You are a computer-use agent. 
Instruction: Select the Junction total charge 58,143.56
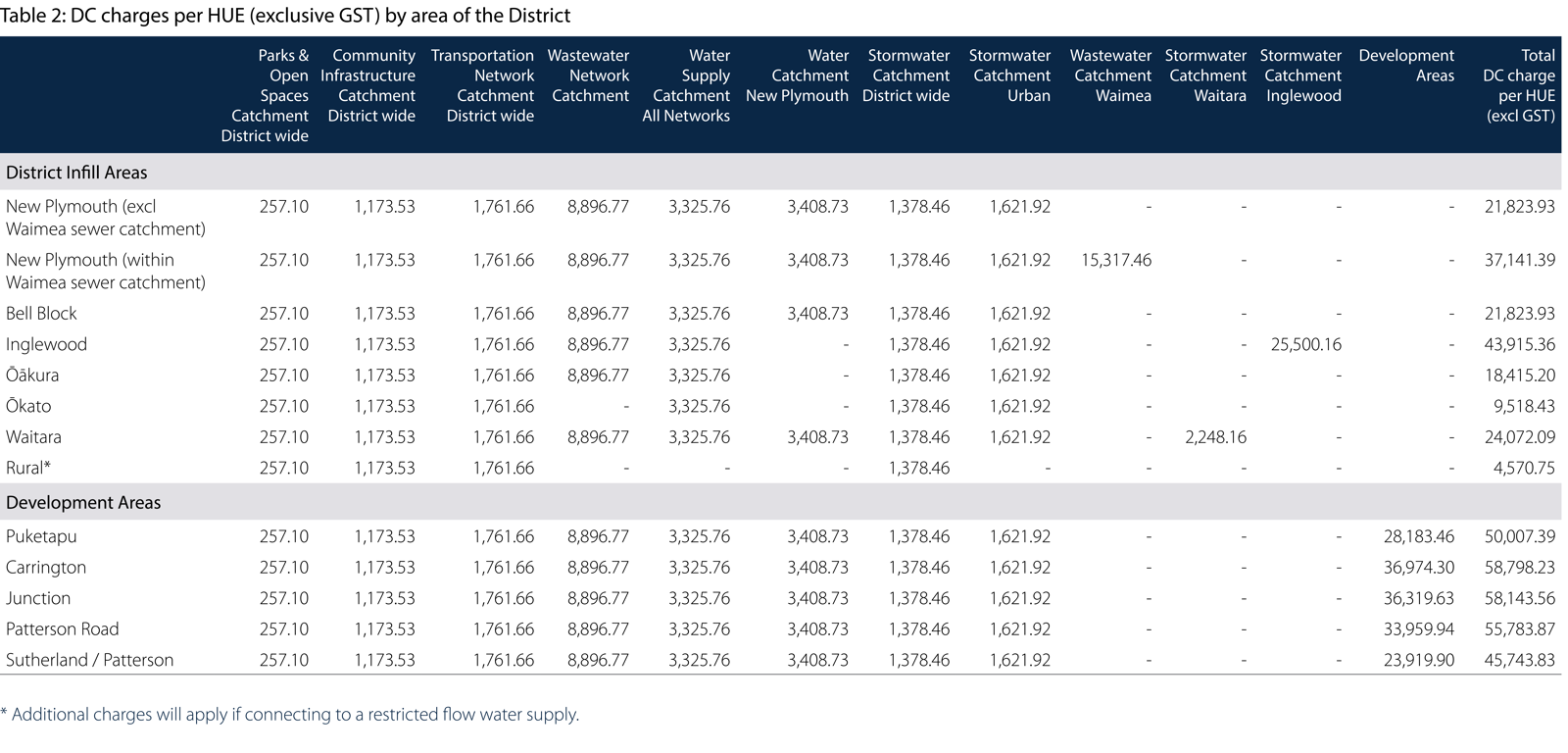(1519, 599)
